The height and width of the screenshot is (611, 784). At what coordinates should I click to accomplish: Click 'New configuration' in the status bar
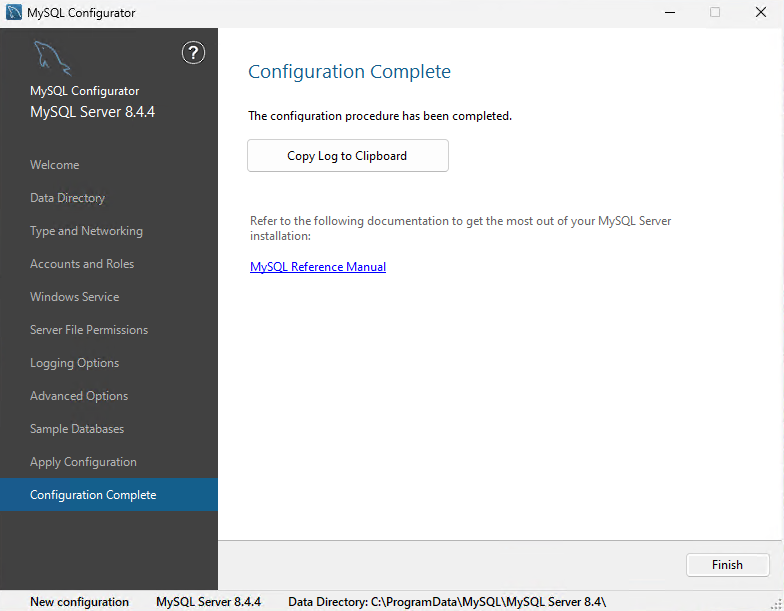(x=80, y=602)
